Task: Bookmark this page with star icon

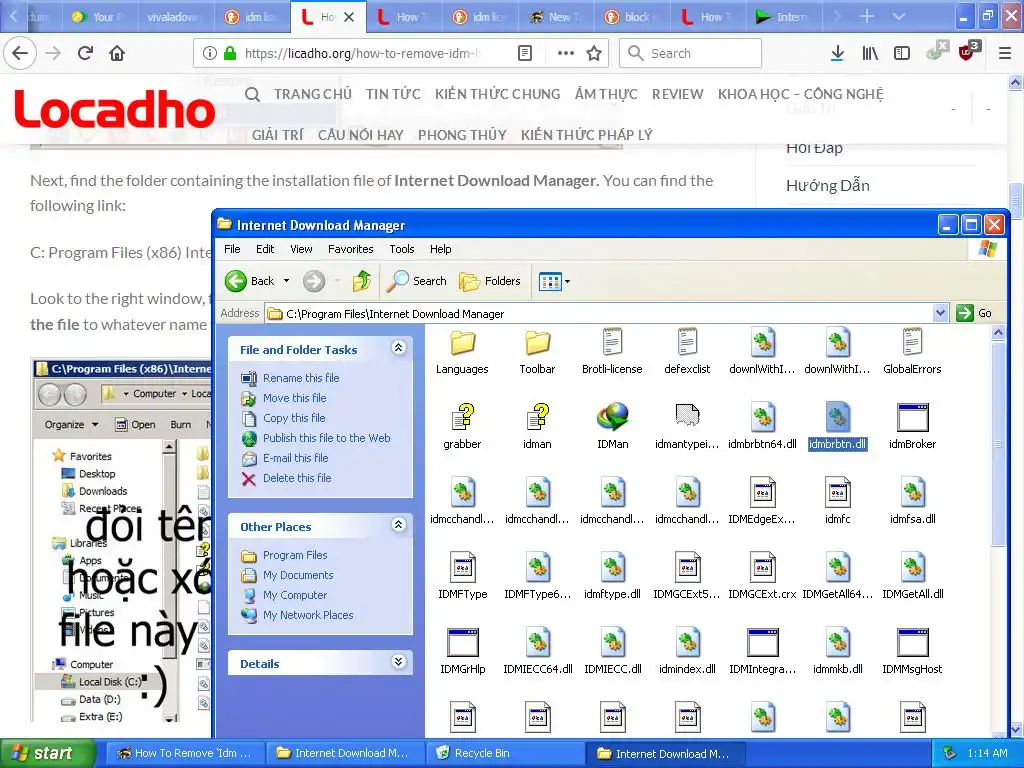Action: coord(594,53)
